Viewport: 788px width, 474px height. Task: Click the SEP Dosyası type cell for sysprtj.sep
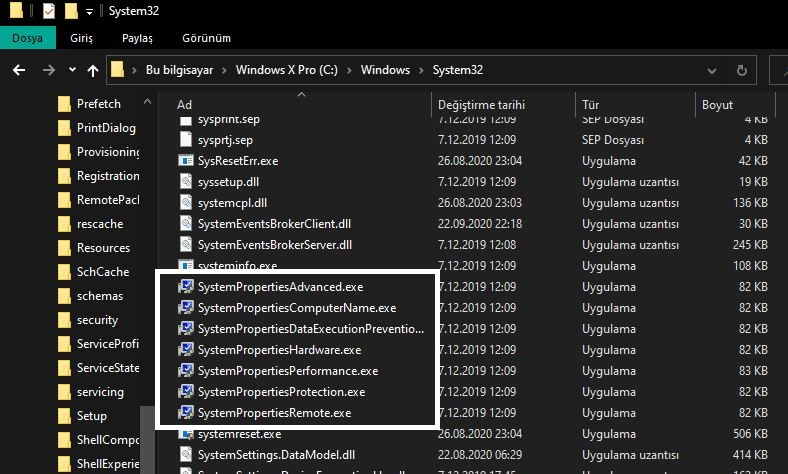[x=613, y=140]
